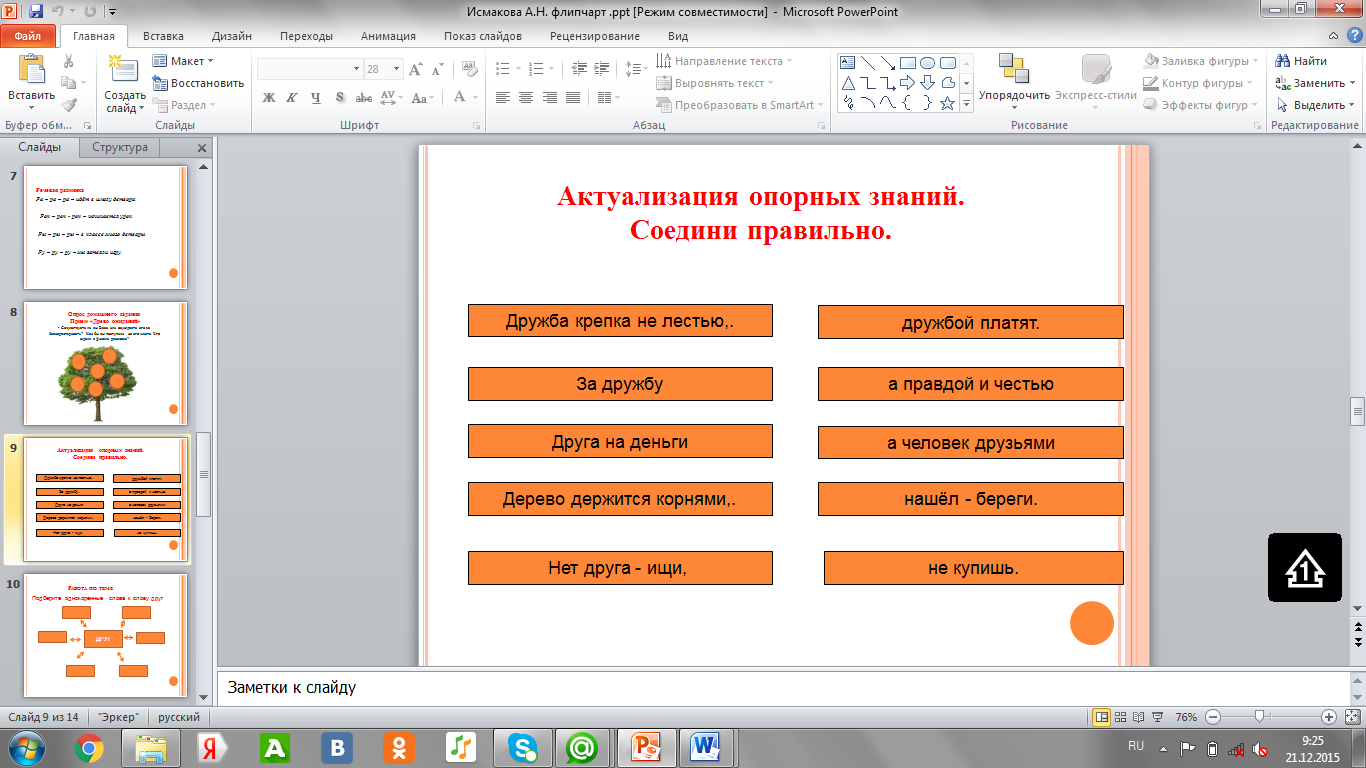1366x768 pixels.
Task: Increase list indent level
Action: (599, 69)
